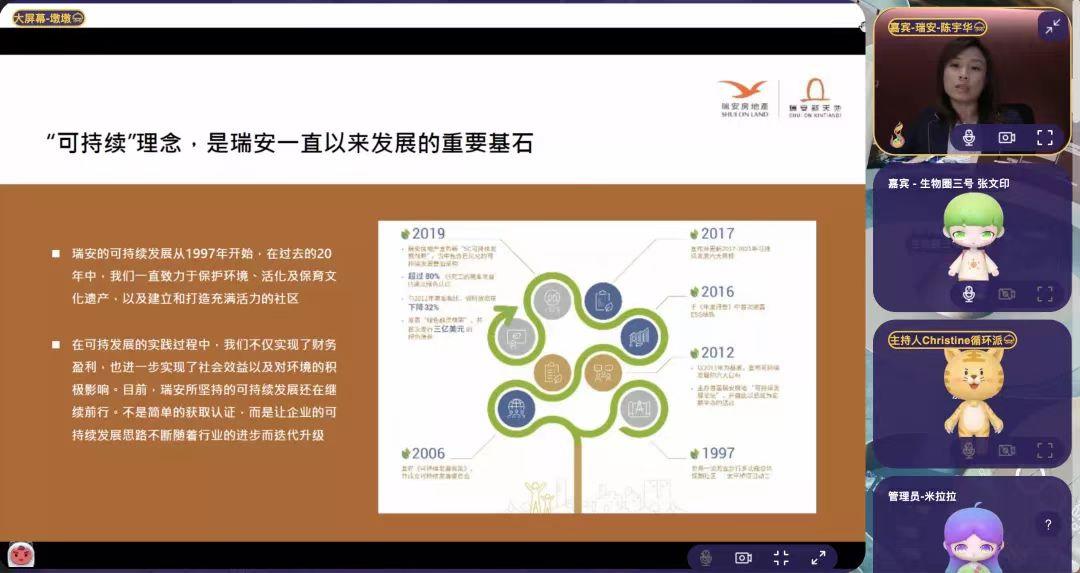The image size is (1080, 573).
Task: Toggle big screen camera in bottom bar
Action: 743,557
